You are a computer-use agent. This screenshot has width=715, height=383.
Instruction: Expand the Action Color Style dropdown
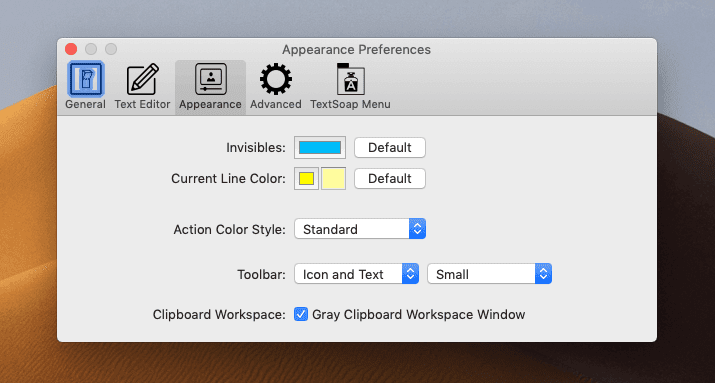point(360,229)
